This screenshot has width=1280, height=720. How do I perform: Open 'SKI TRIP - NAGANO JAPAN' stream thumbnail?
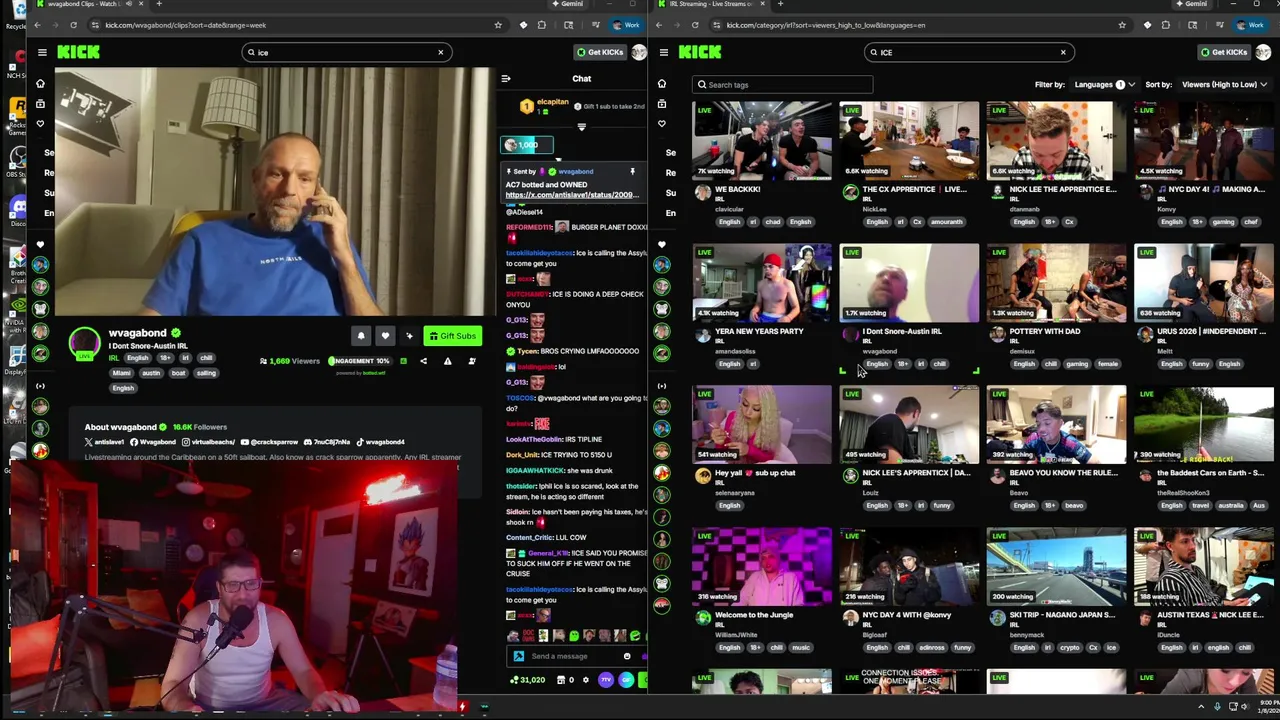pos(1056,566)
